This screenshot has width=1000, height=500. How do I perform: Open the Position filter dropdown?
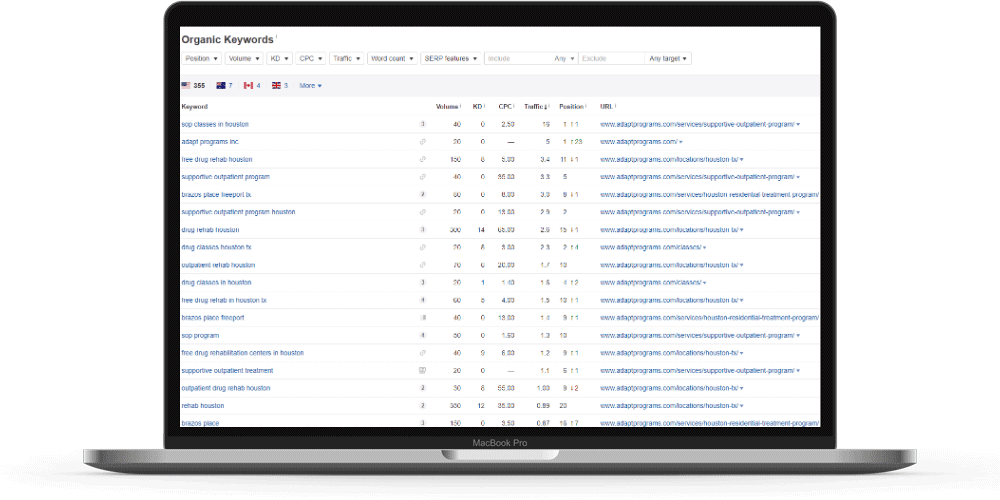[202, 59]
